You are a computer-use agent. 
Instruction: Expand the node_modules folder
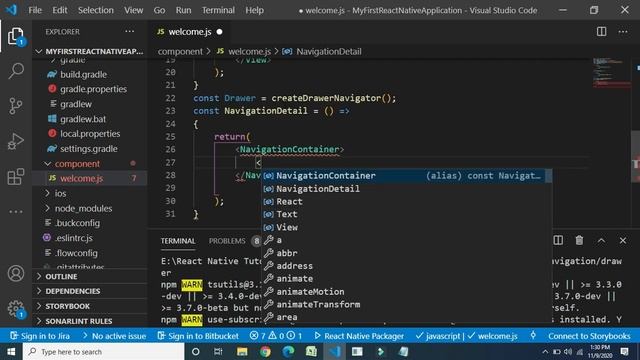tap(90, 208)
